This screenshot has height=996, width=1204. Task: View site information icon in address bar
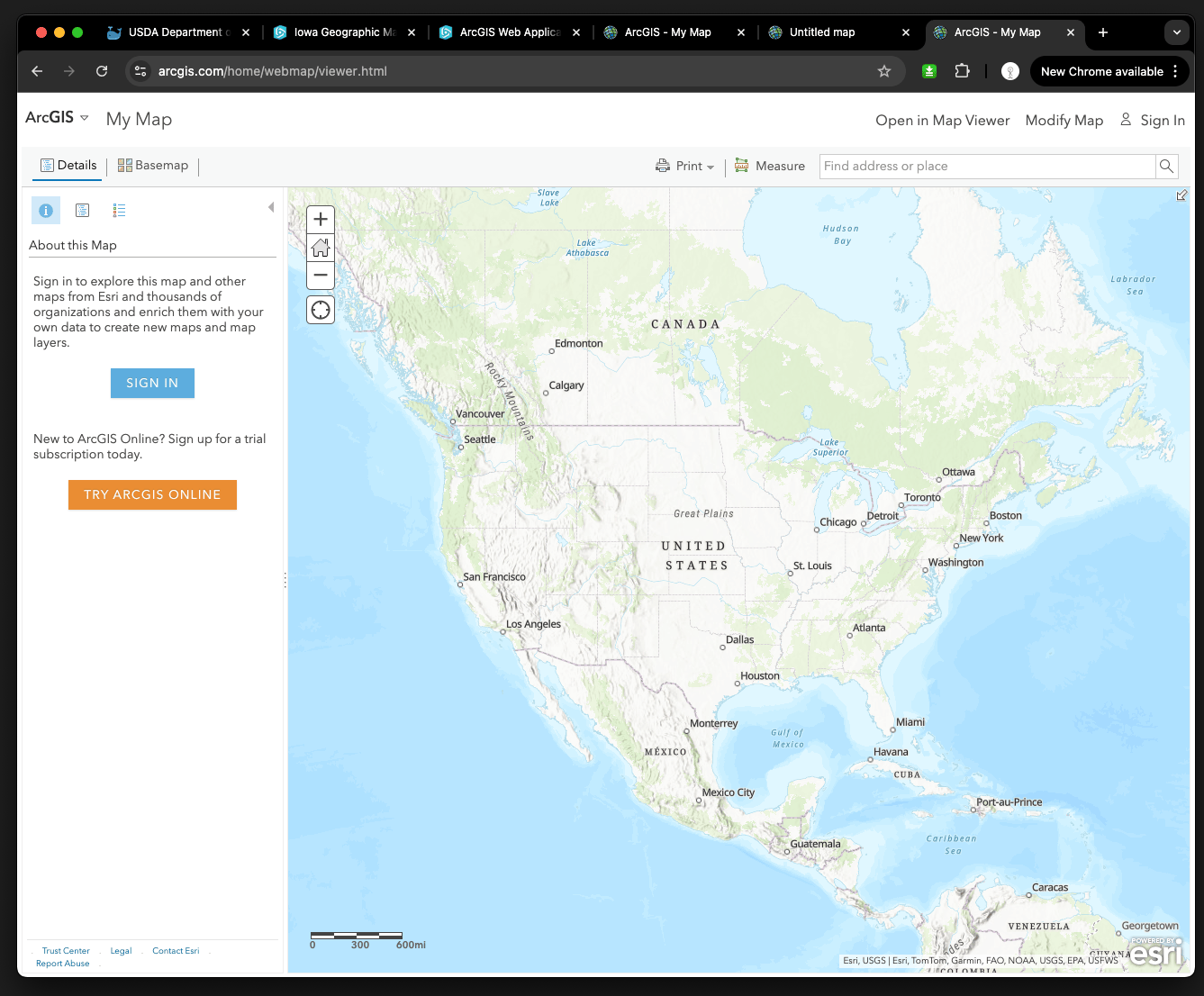140,71
